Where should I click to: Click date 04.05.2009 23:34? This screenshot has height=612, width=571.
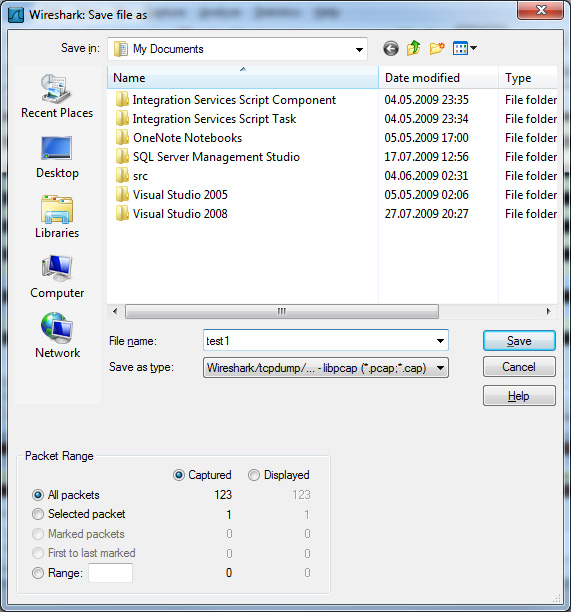(x=426, y=119)
